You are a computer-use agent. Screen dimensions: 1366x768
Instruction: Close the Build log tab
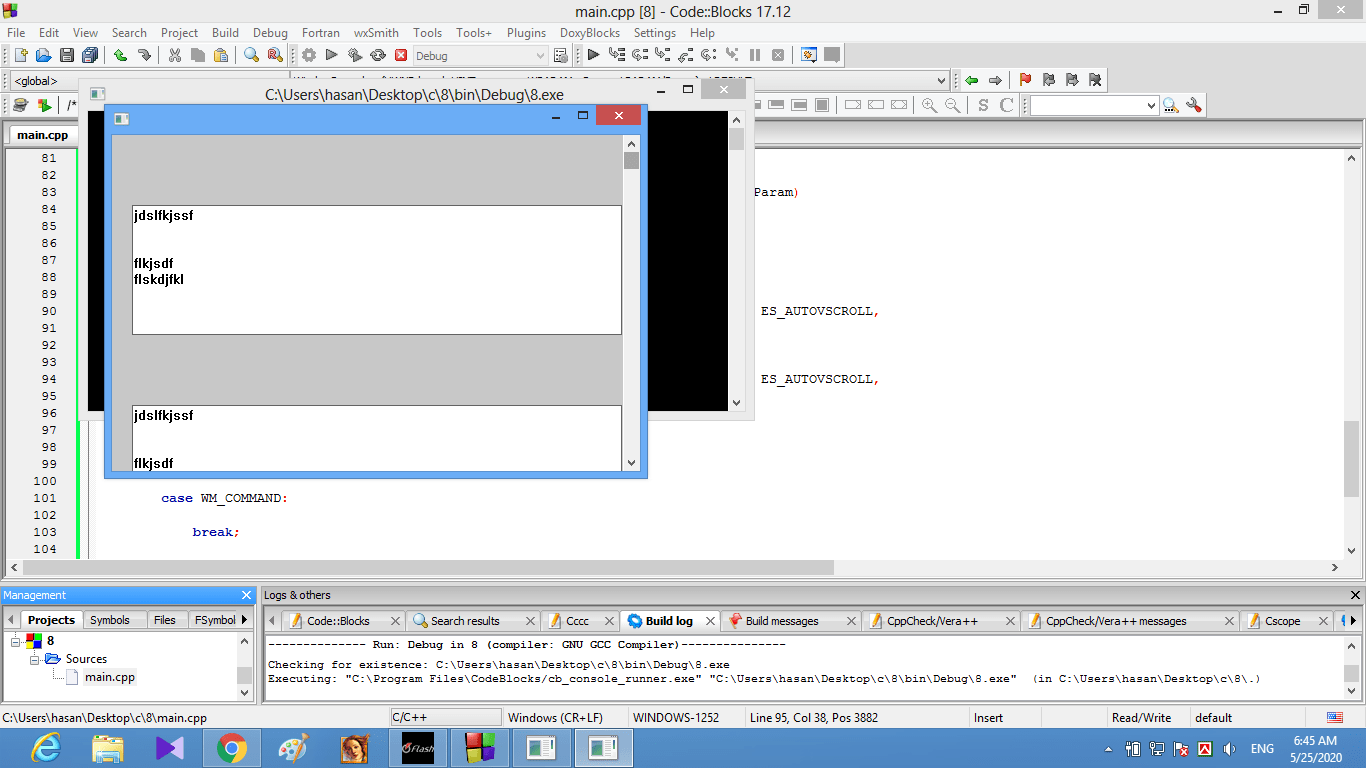click(711, 621)
